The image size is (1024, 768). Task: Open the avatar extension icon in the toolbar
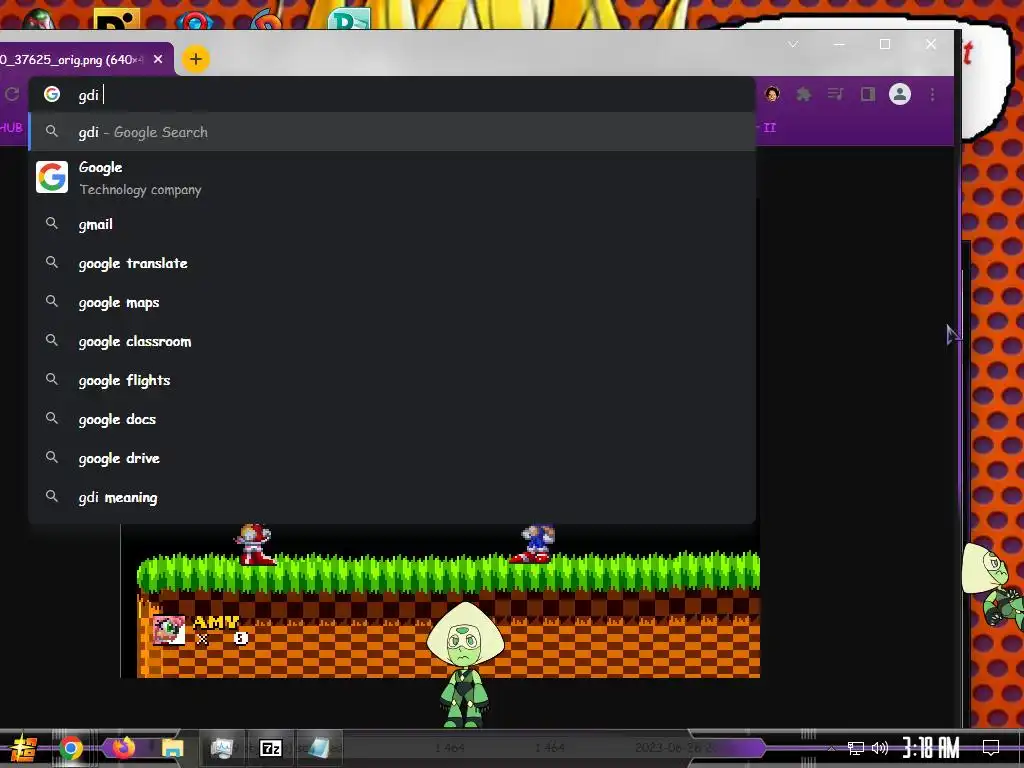[772, 94]
